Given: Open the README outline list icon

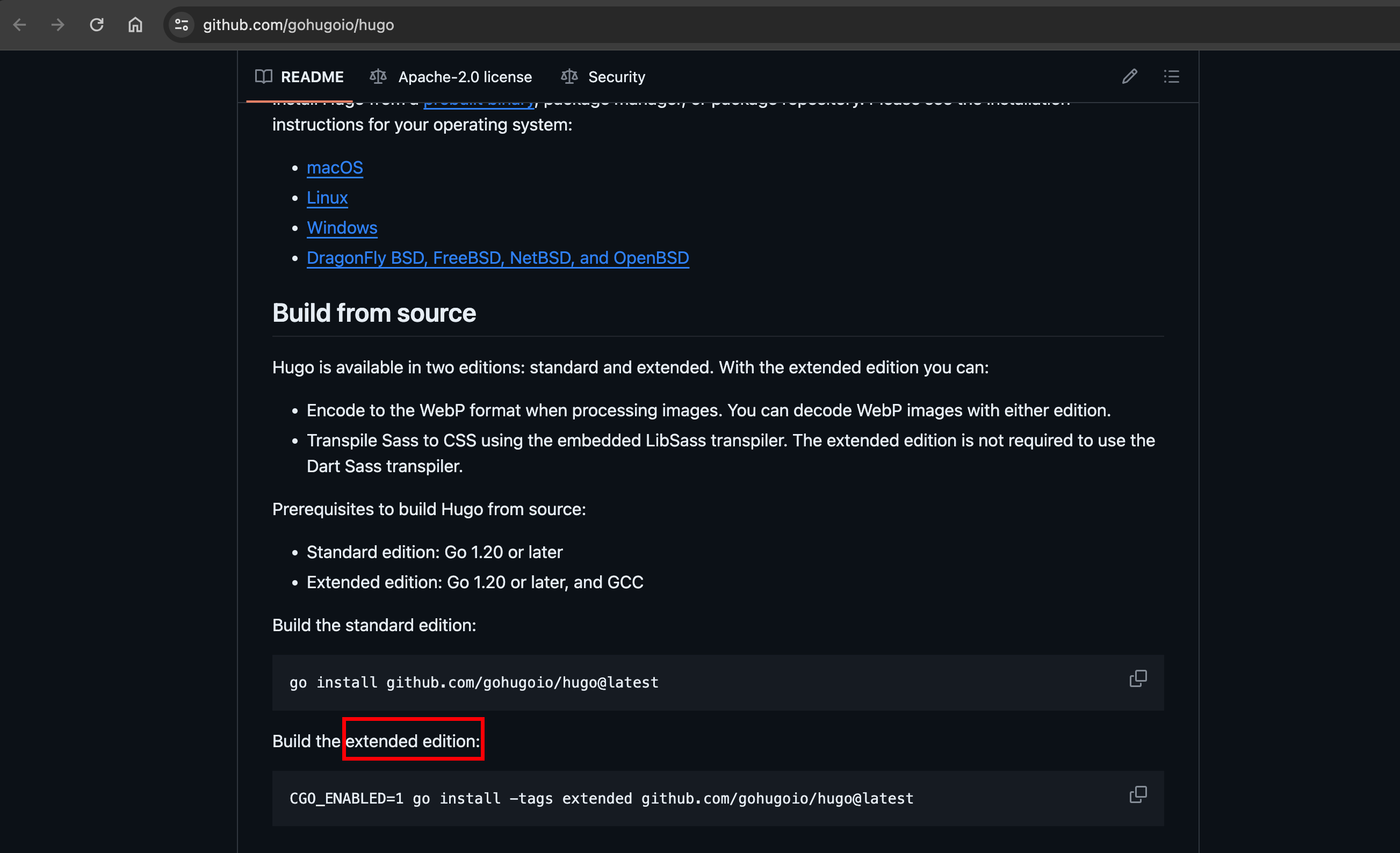Looking at the screenshot, I should tap(1171, 77).
